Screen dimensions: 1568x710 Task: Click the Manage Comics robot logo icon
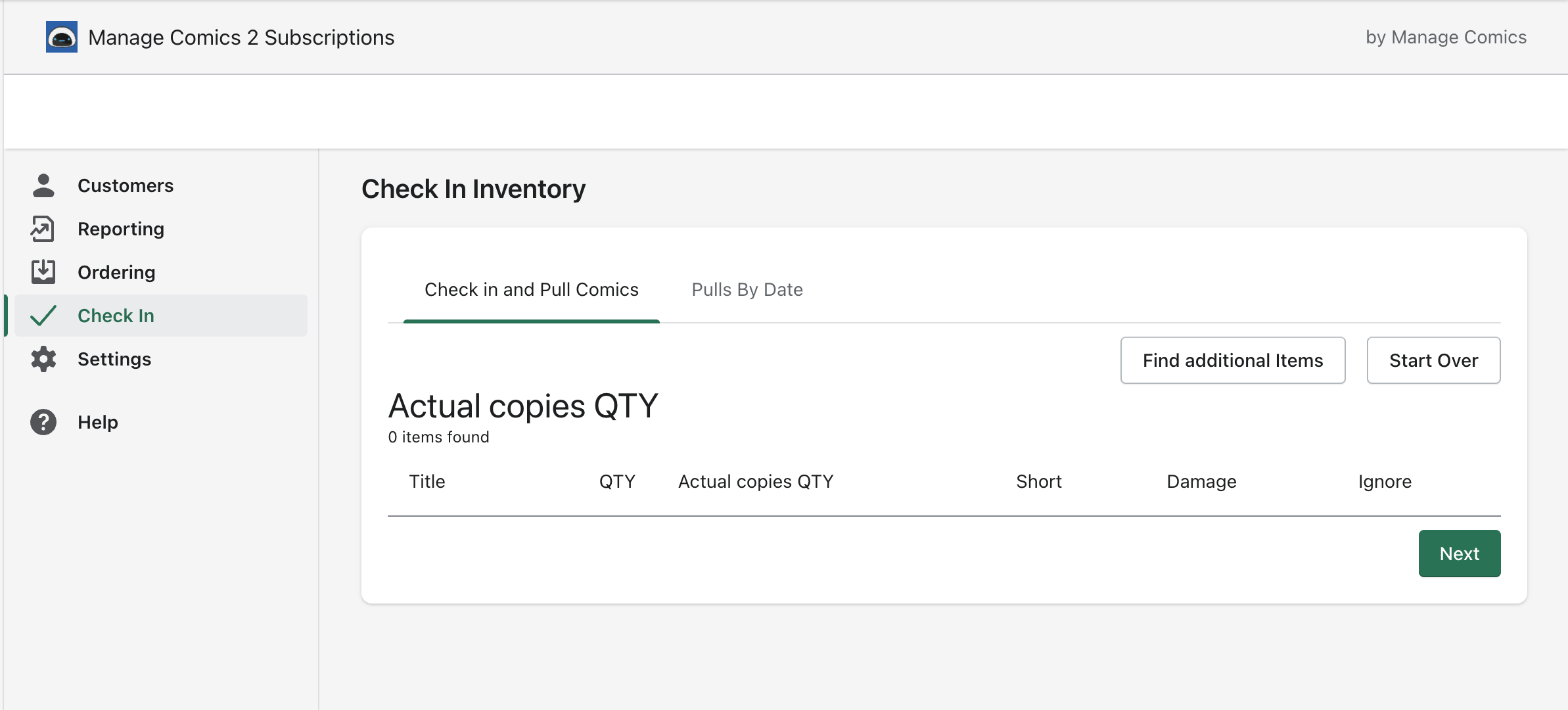coord(62,37)
